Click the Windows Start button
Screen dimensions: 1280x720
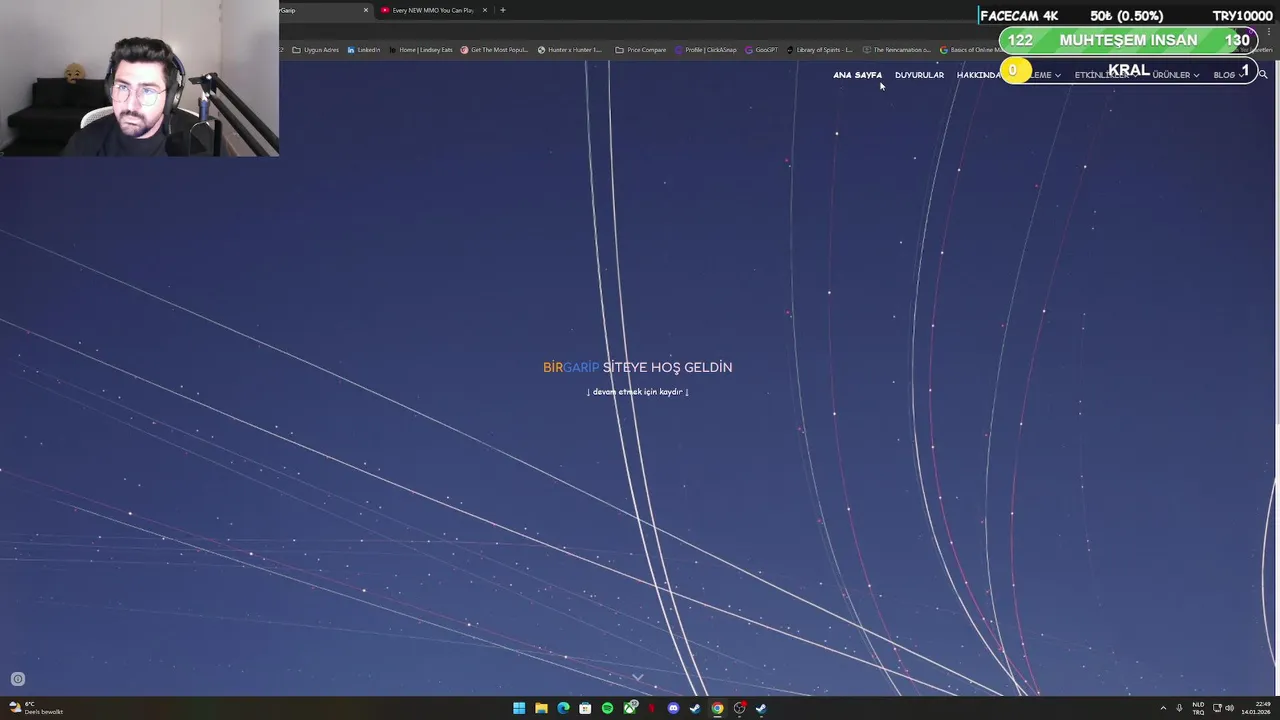pyautogui.click(x=519, y=708)
